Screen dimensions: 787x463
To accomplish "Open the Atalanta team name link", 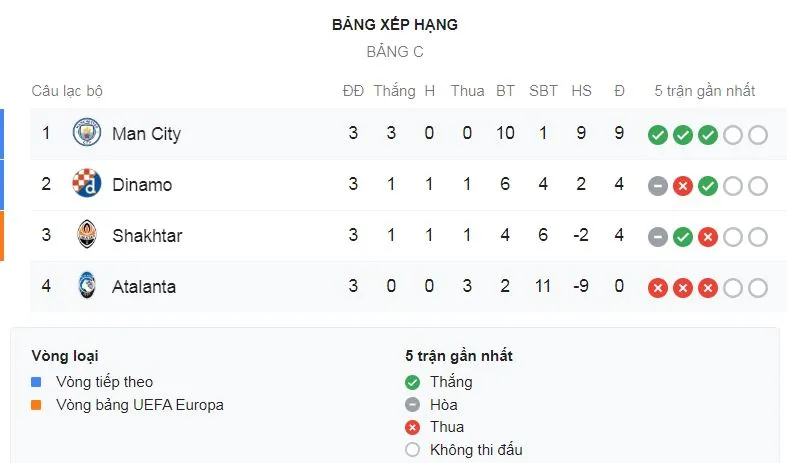I will (x=144, y=287).
